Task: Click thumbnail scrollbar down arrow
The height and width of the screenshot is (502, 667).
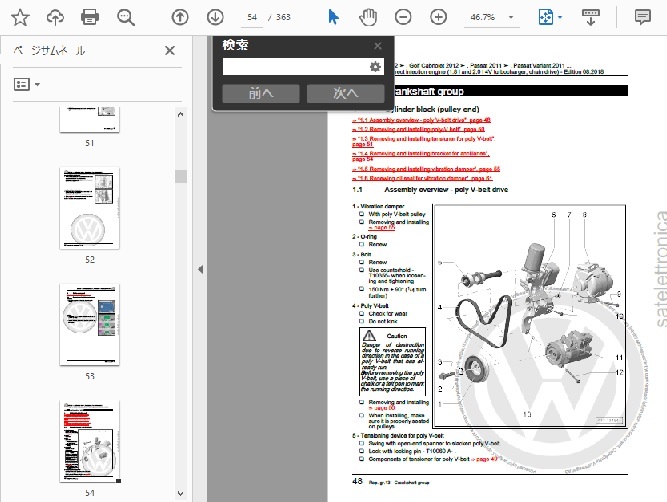Action: (180, 493)
